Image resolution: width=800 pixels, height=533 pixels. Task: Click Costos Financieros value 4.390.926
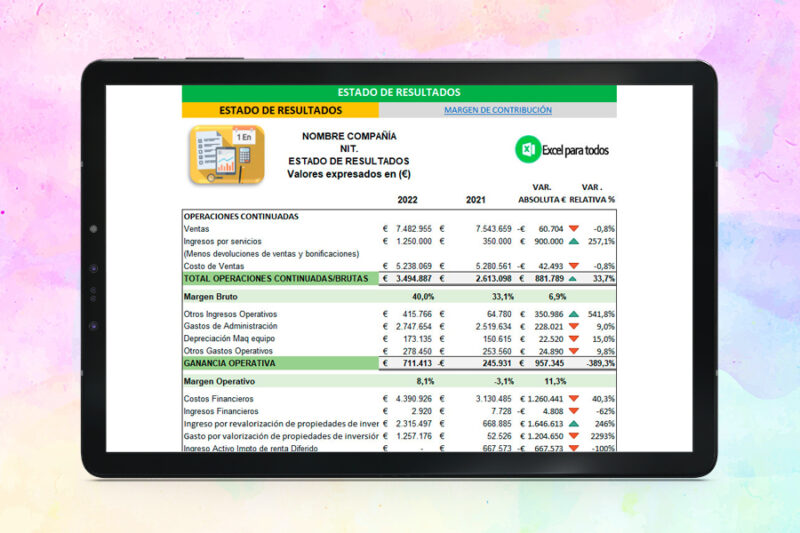[414, 399]
